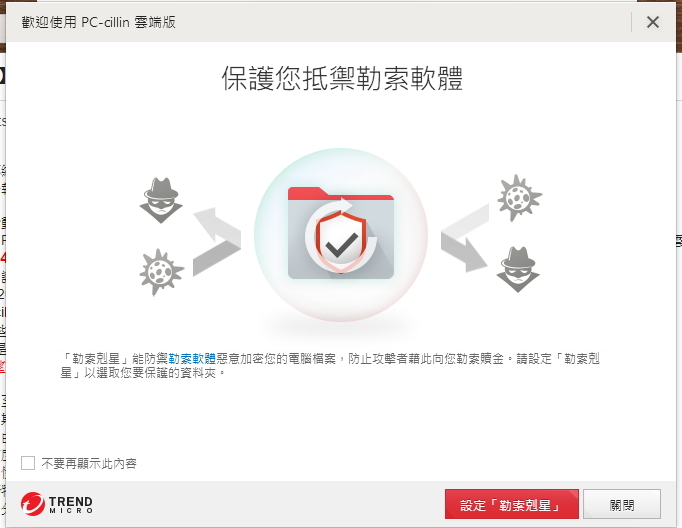Click the red 設定「勒索剋星」 button
The image size is (682, 528).
pos(512,504)
